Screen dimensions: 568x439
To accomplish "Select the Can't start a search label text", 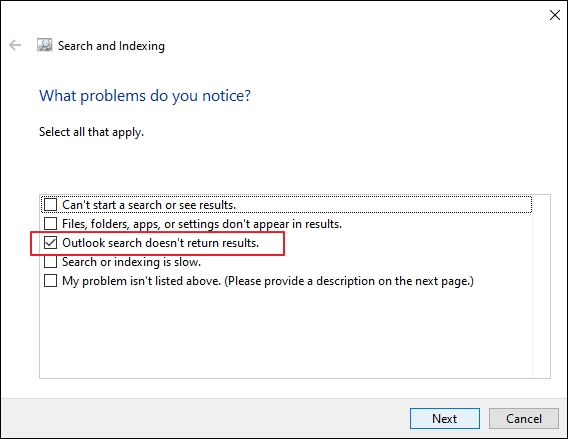I will coord(149,205).
